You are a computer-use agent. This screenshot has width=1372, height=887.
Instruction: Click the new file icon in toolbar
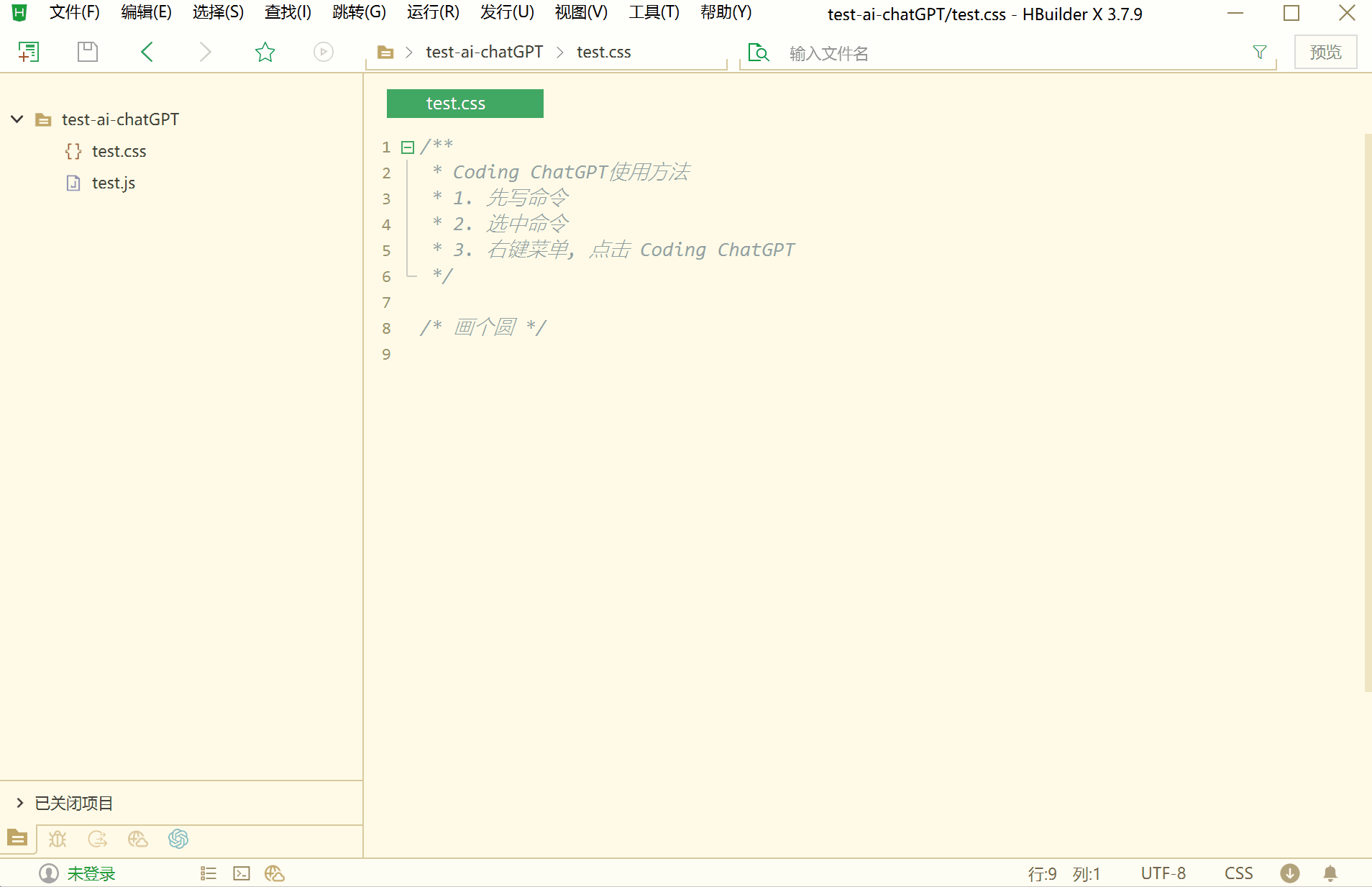tap(28, 52)
